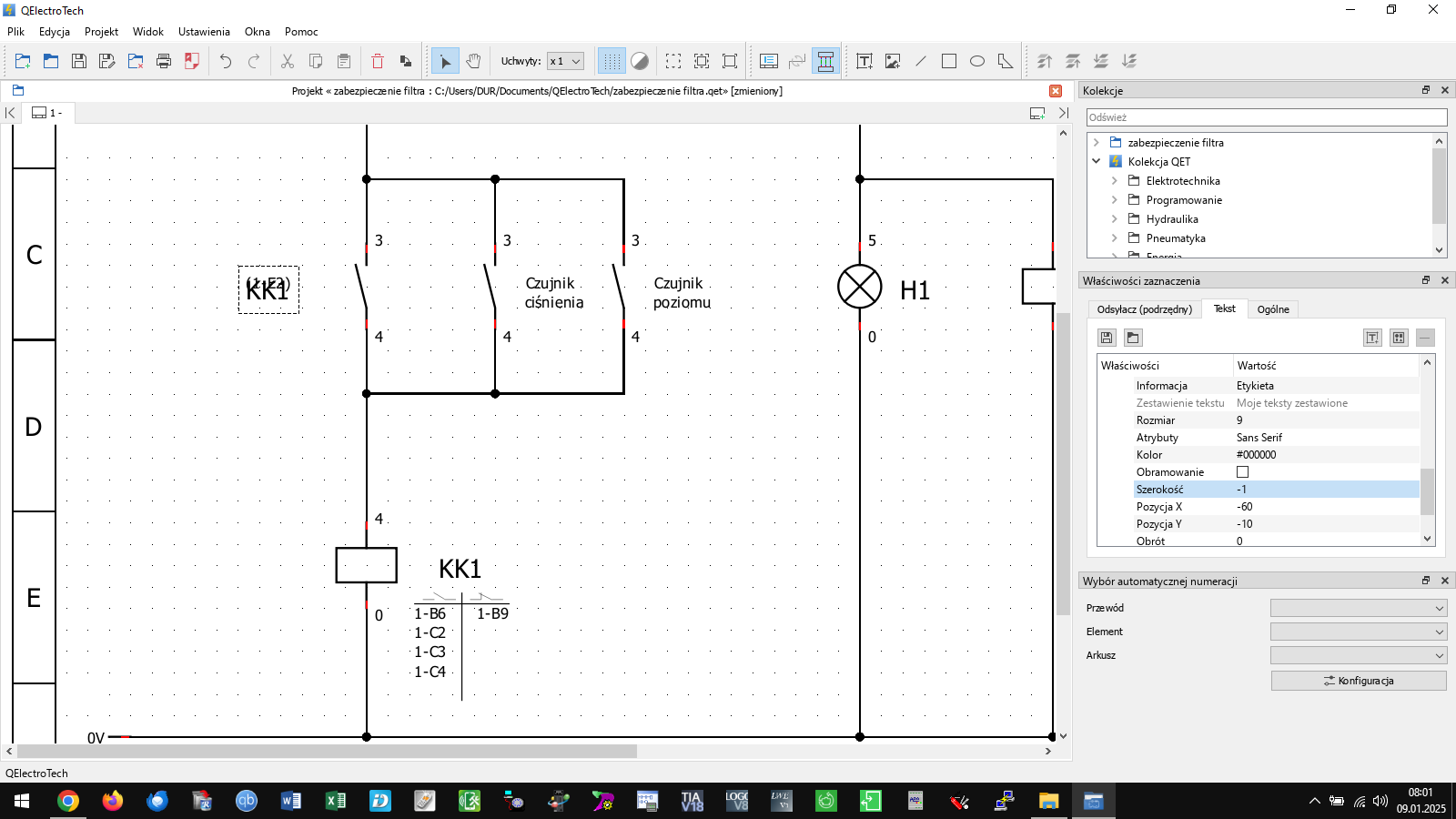1456x819 pixels.
Task: Open the Projekt menu
Action: 101,32
